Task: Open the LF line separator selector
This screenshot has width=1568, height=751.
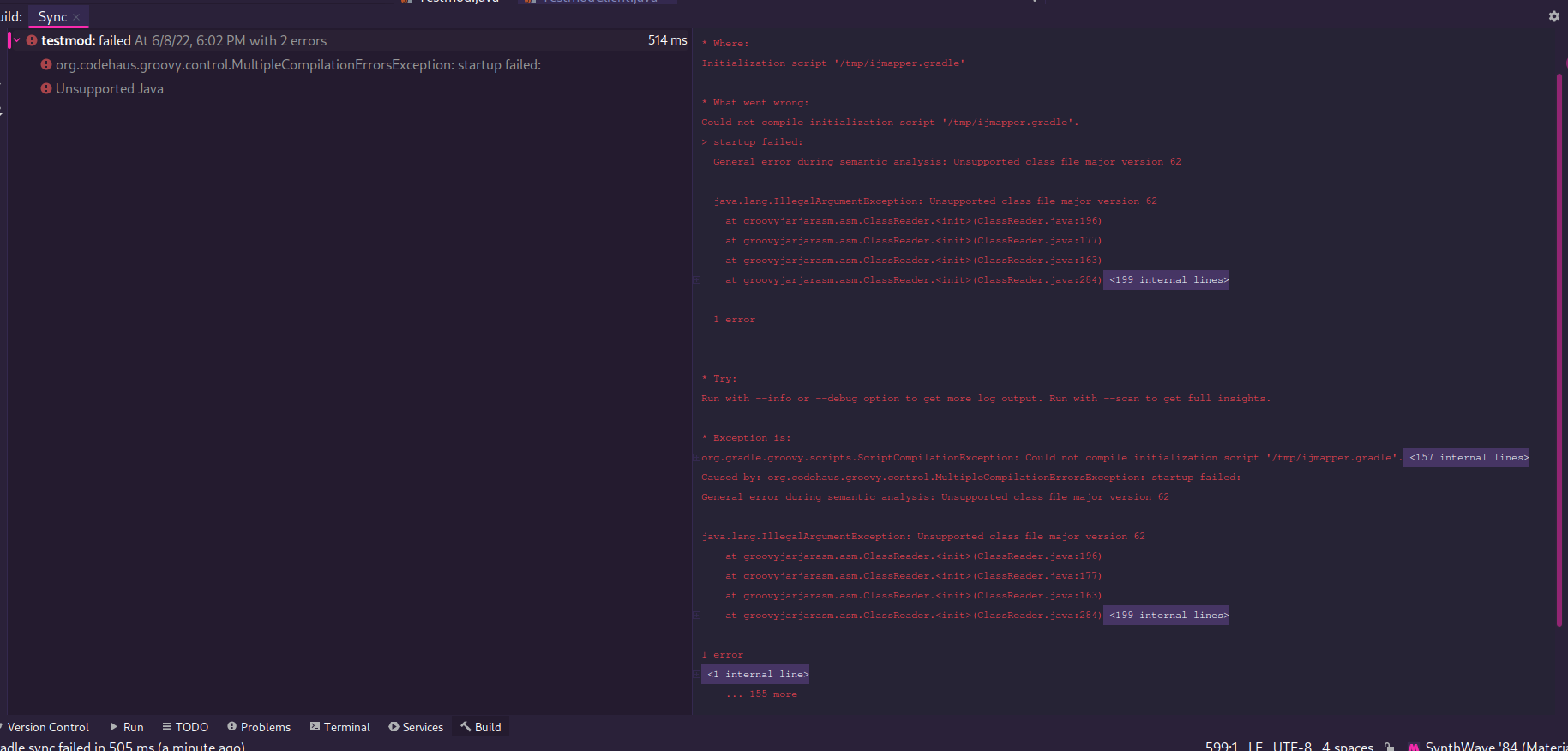Action: pyautogui.click(x=1255, y=747)
